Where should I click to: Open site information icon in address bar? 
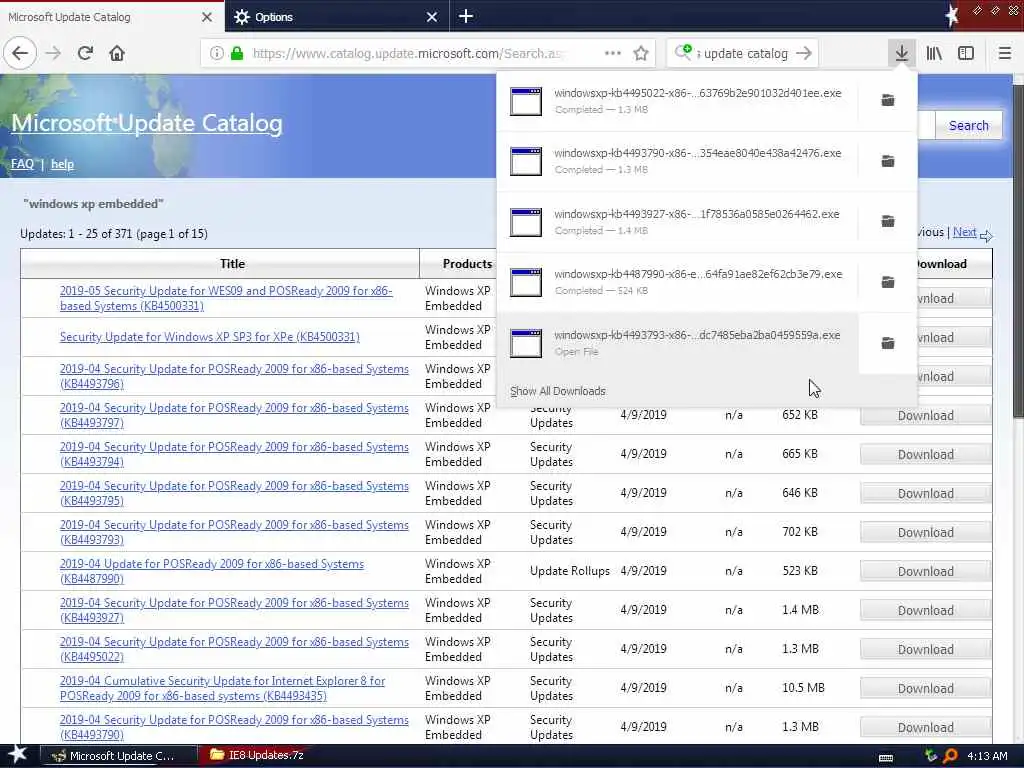(217, 54)
